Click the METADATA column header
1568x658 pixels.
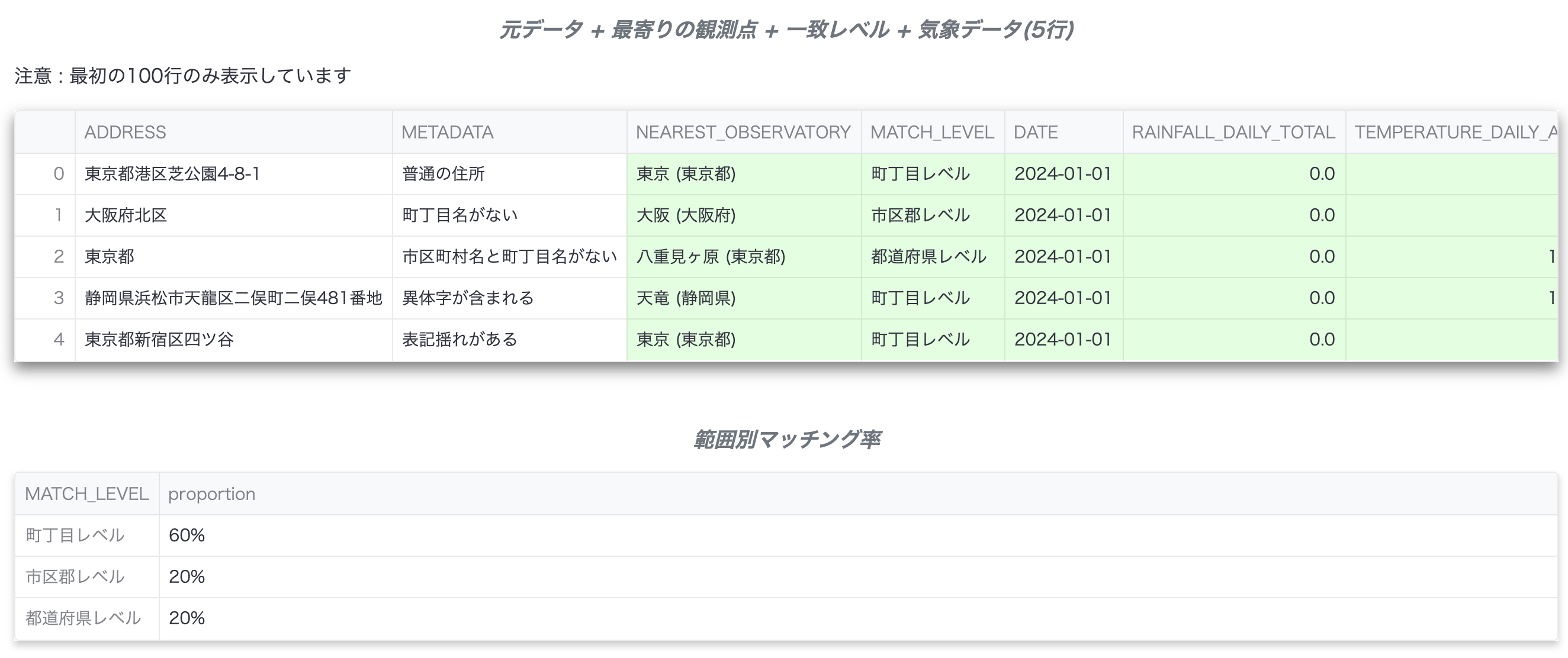click(x=509, y=132)
